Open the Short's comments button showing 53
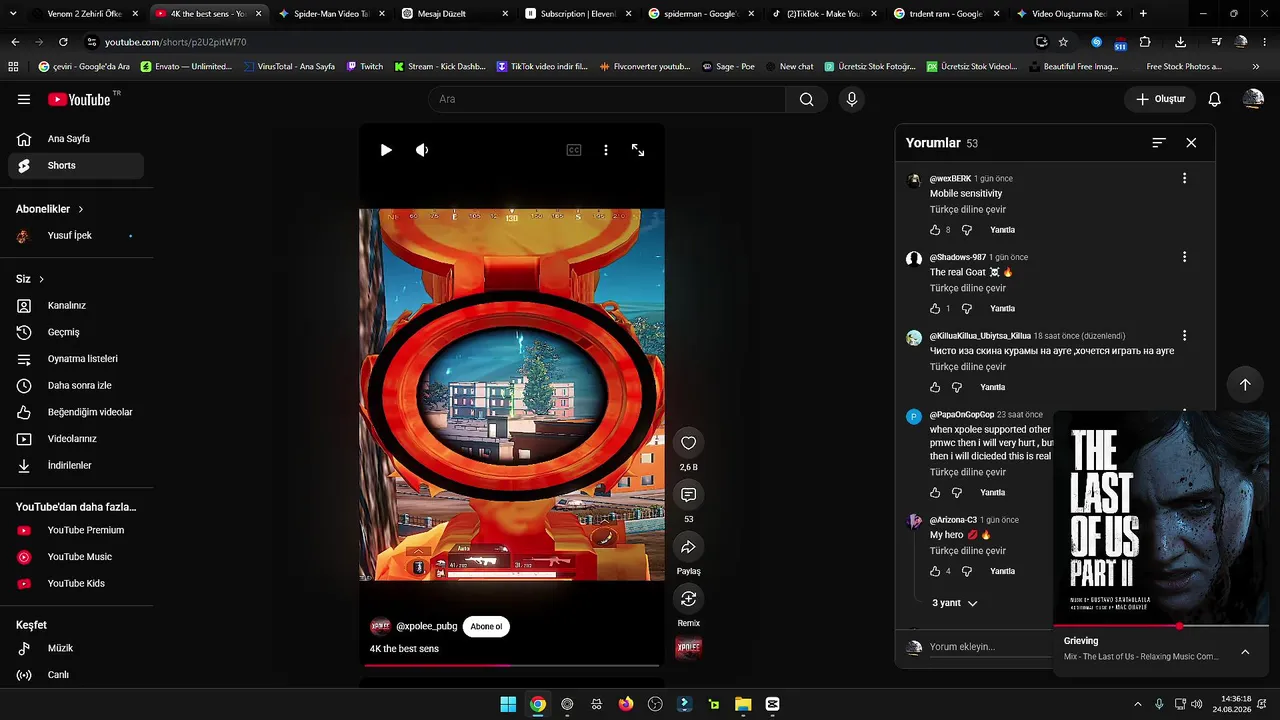 point(688,495)
